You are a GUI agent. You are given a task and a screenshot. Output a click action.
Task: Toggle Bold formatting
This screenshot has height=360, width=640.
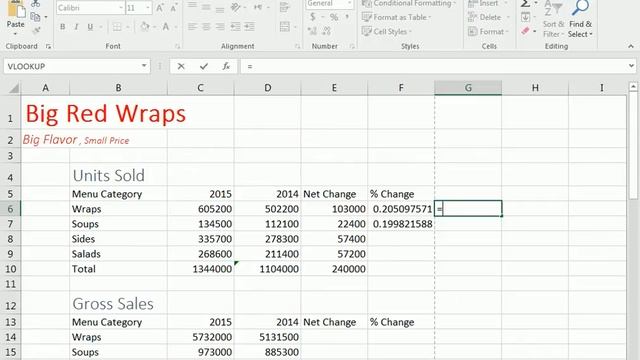point(62,27)
